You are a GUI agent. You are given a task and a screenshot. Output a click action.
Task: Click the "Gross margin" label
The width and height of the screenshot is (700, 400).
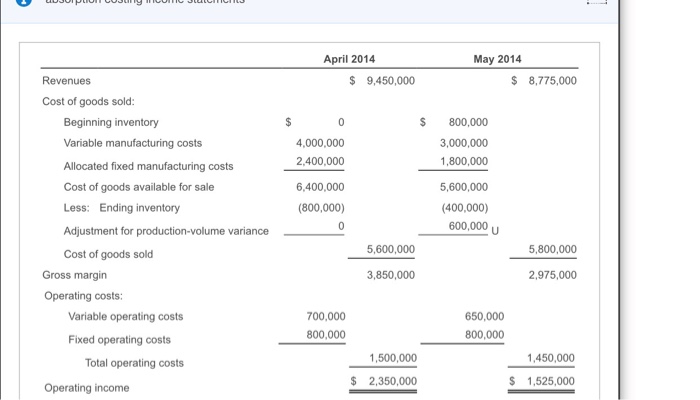[75, 275]
